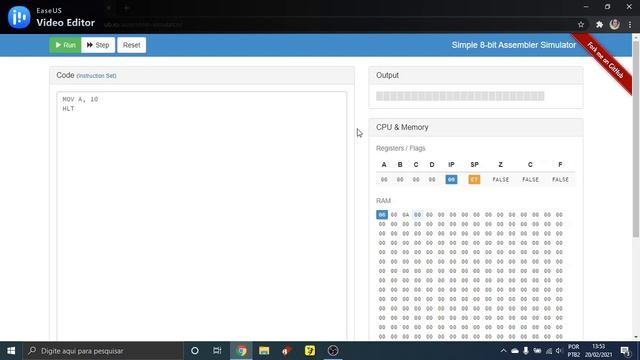Select the first highlighted RAM cell
Screen dimensions: 640x360
(382, 215)
